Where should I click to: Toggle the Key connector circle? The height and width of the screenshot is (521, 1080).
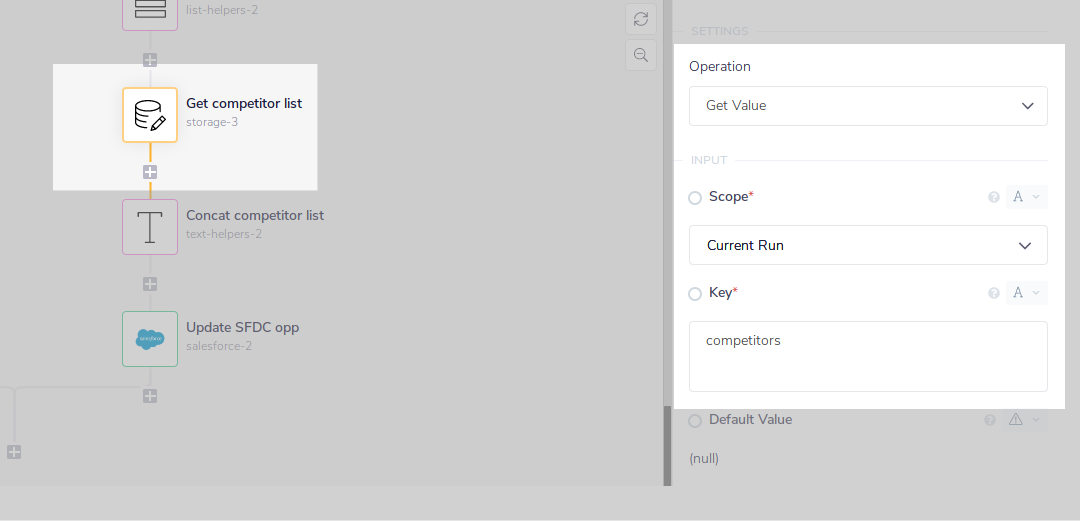(695, 294)
